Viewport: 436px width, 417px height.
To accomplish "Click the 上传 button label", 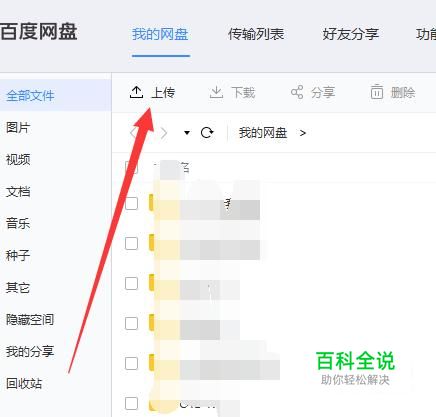I will 163,92.
